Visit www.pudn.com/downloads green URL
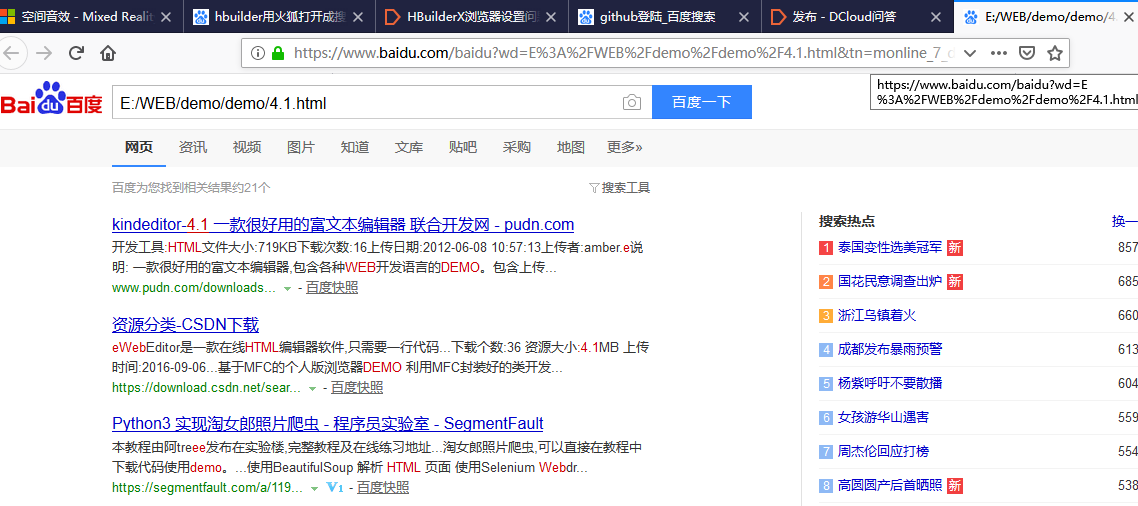The image size is (1138, 506). 194,288
